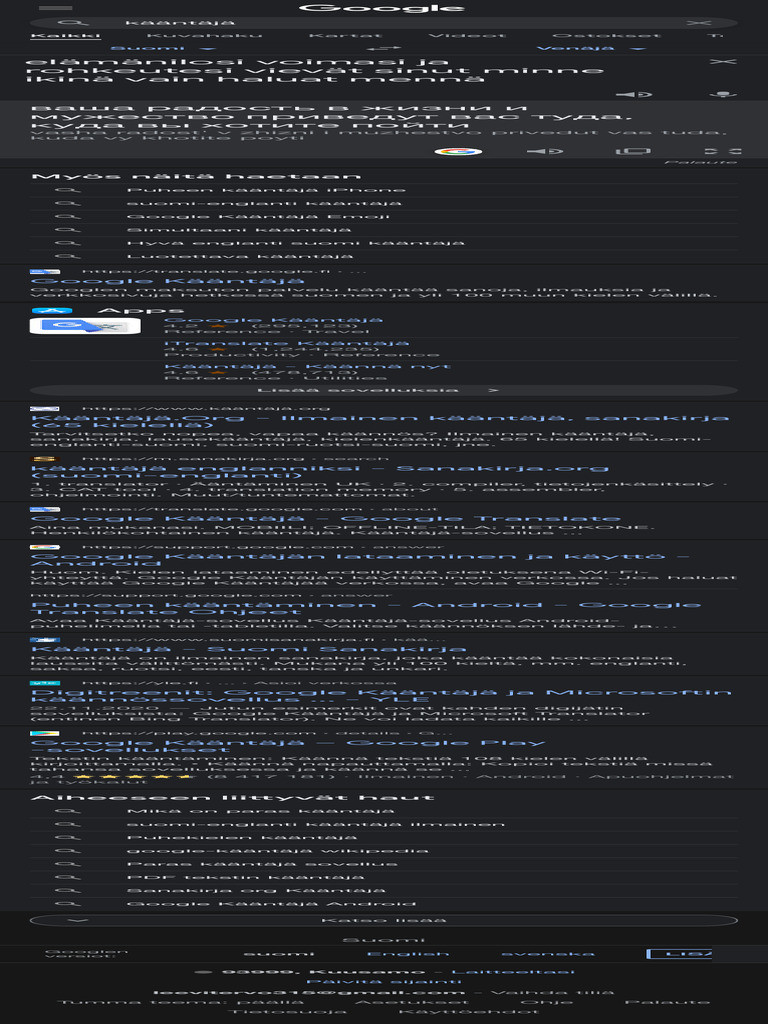Tap the microphone icon for voice input
Image resolution: width=768 pixels, height=1024 pixels.
722,94
